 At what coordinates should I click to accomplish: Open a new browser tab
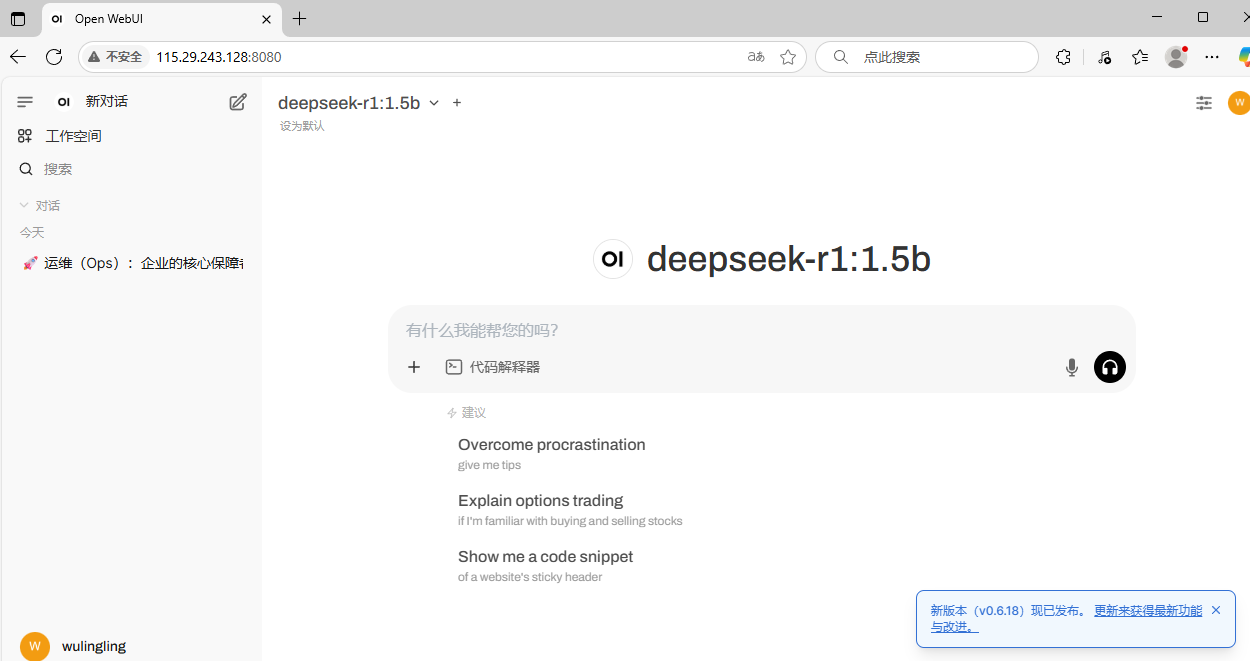[299, 19]
